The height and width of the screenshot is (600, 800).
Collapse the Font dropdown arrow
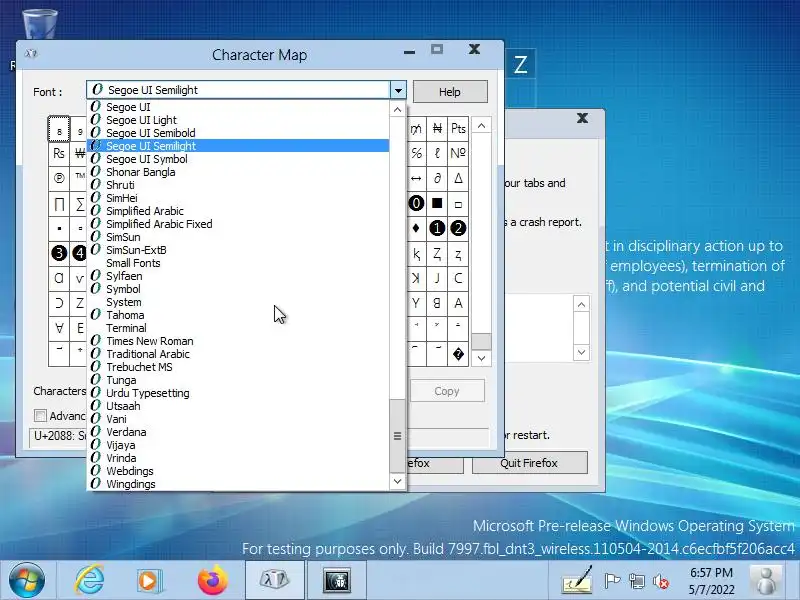pyautogui.click(x=398, y=90)
